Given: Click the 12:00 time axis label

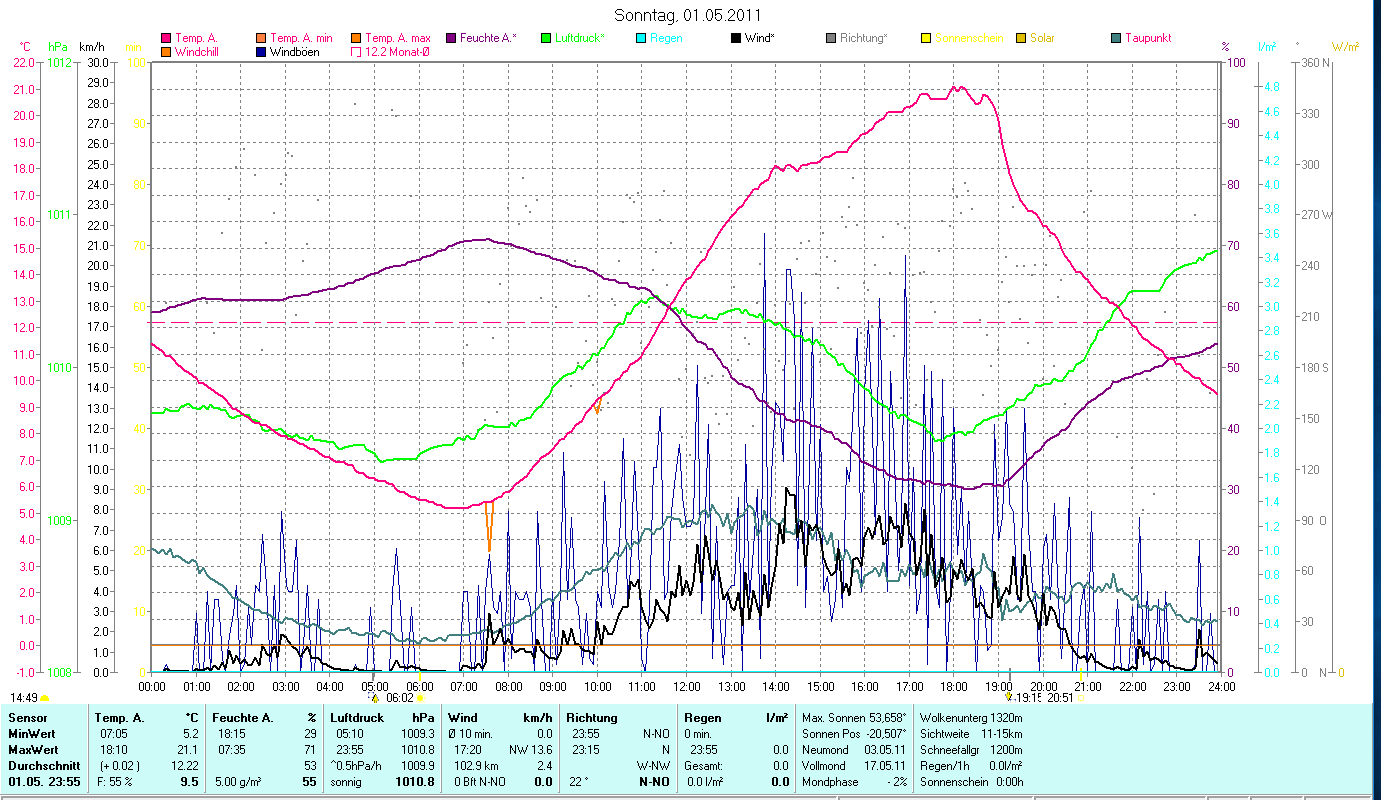Looking at the screenshot, I should [687, 686].
